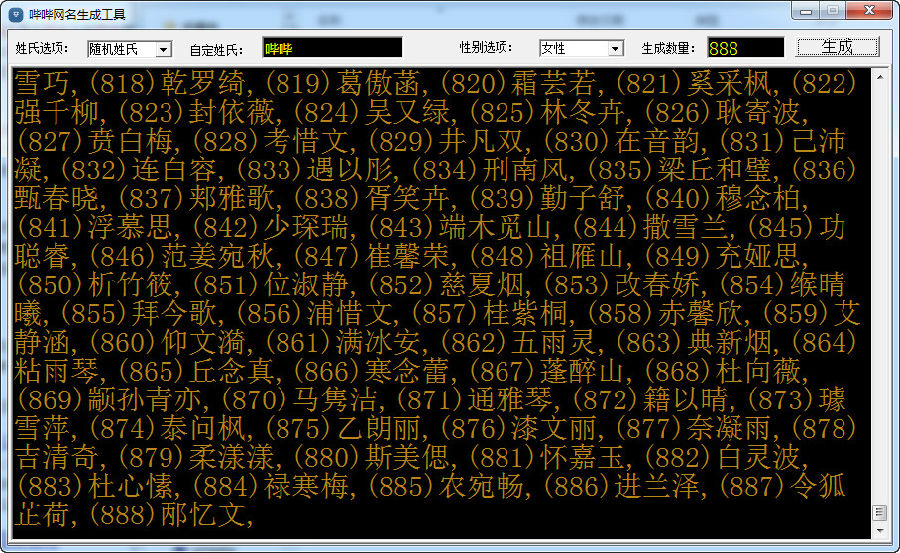
Task: Click name entry (848)祖雁山
Action: tap(549, 256)
